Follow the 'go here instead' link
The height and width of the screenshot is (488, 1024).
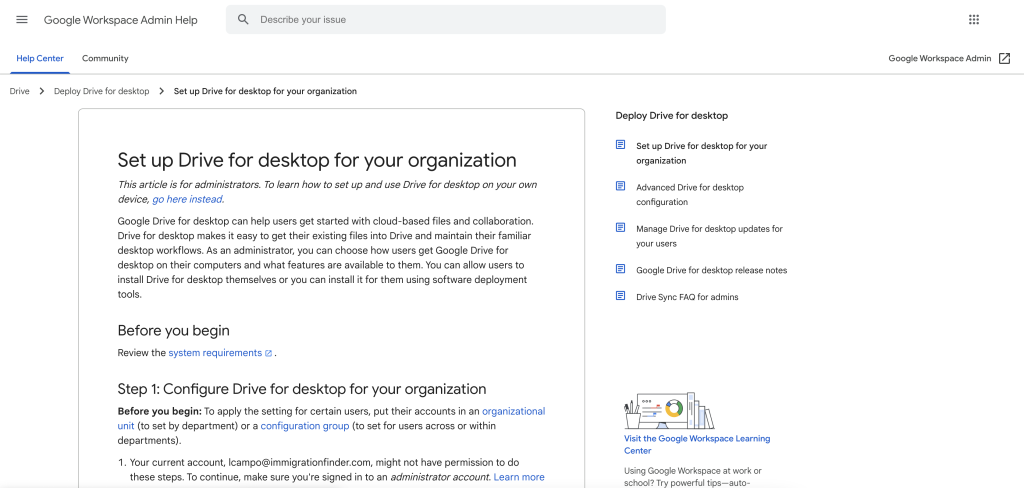[x=187, y=200]
